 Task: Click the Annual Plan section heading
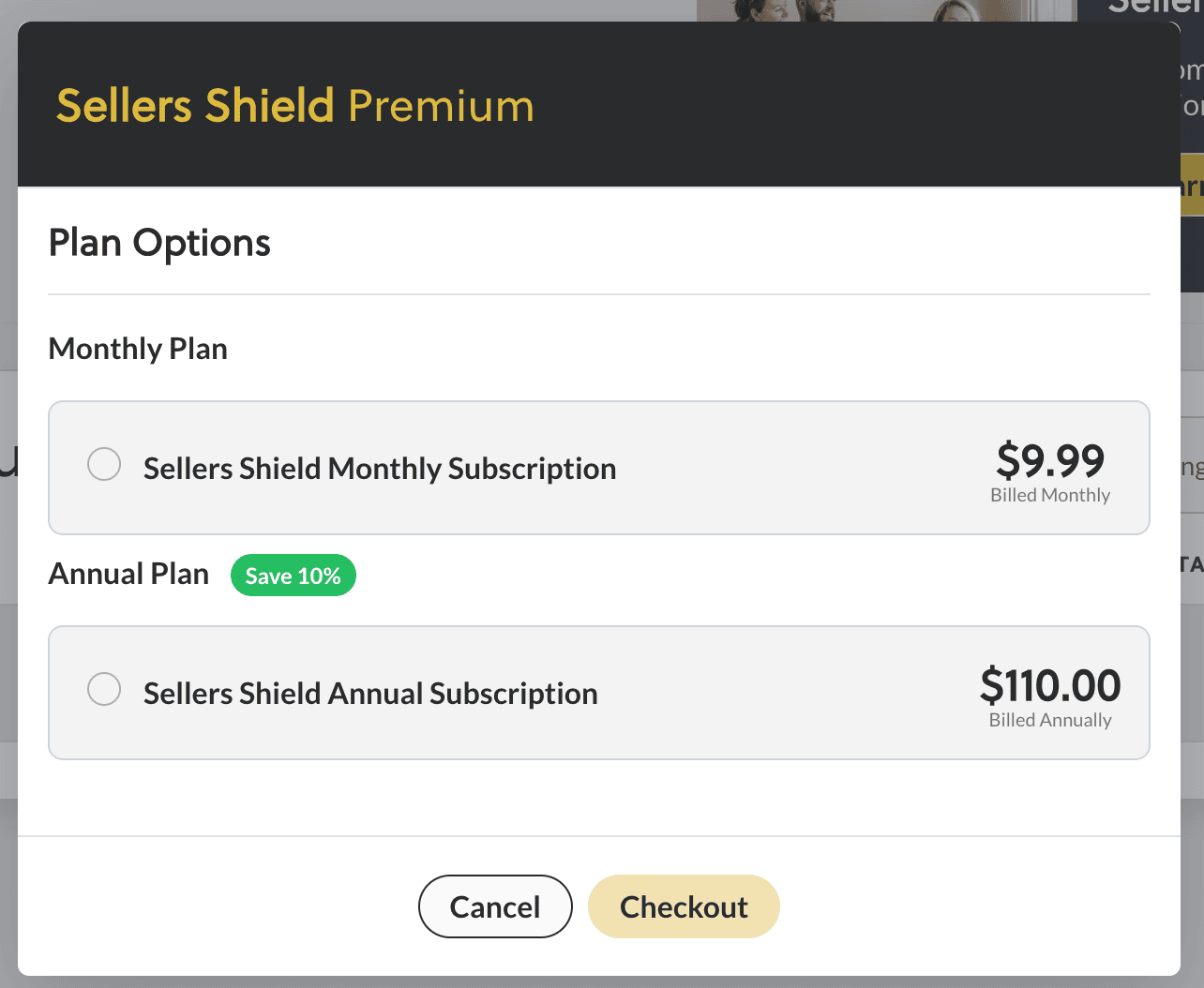click(x=128, y=574)
